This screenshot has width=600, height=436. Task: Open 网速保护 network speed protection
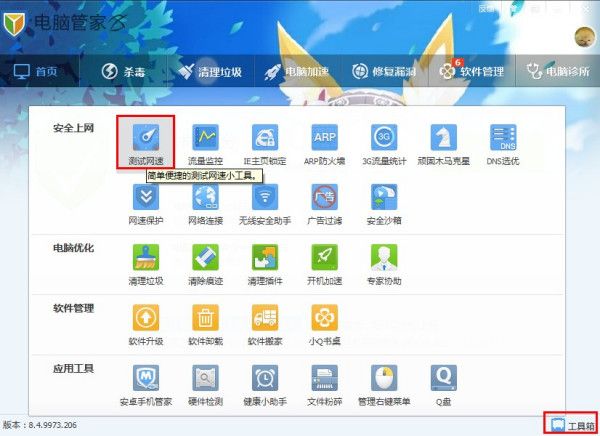[146, 204]
